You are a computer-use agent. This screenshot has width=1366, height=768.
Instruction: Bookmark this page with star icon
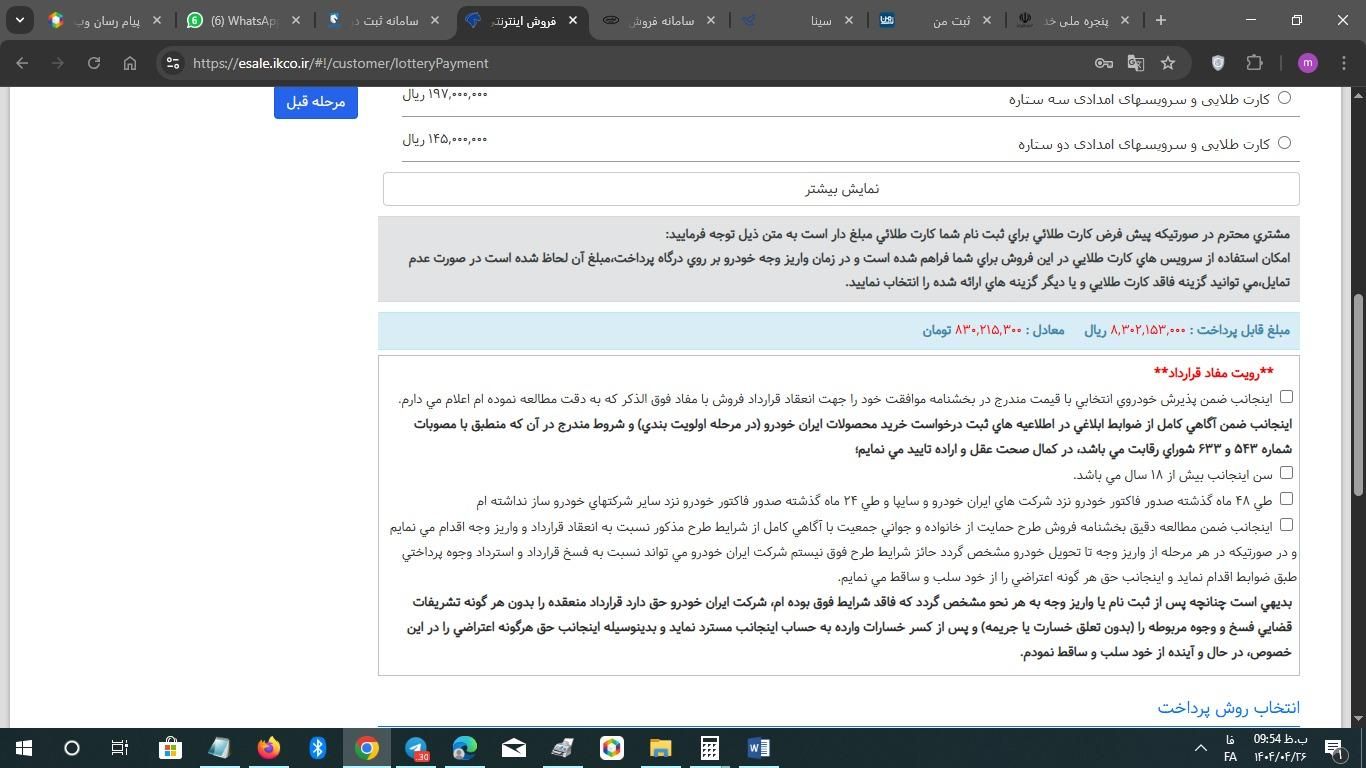coord(1168,63)
